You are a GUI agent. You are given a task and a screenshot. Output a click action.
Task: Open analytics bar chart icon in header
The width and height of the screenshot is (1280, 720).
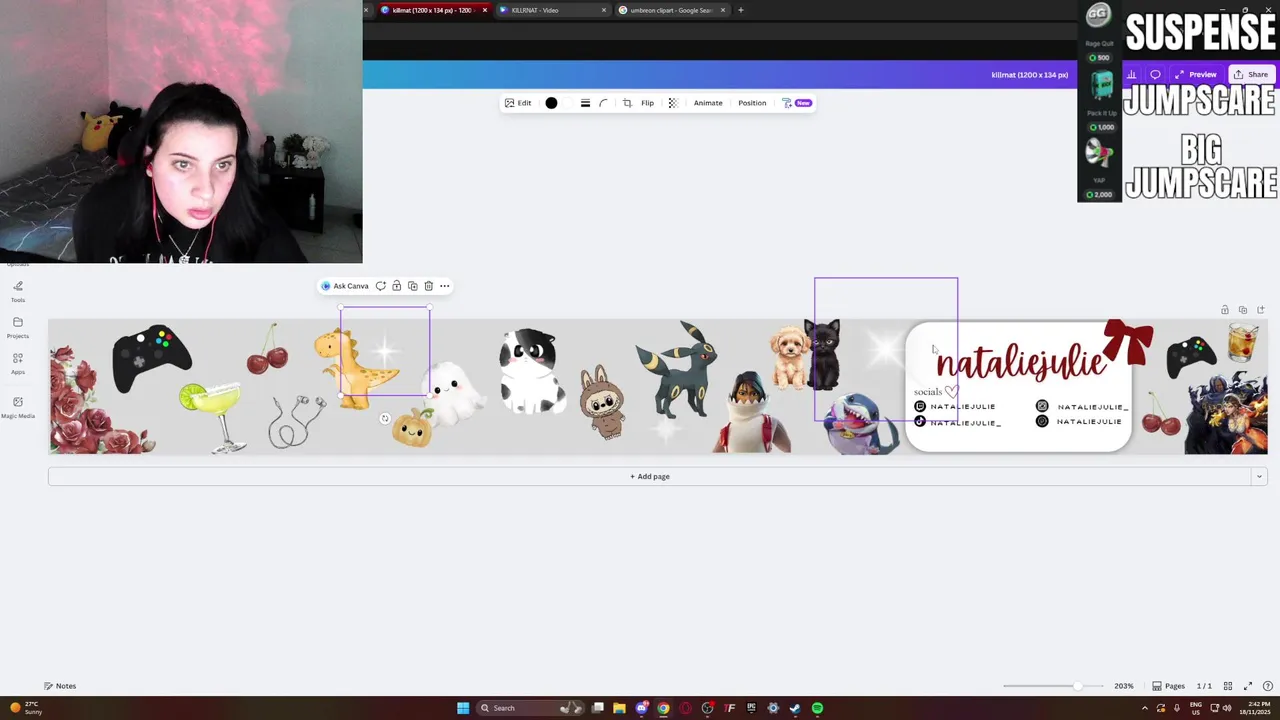pyautogui.click(x=1131, y=74)
